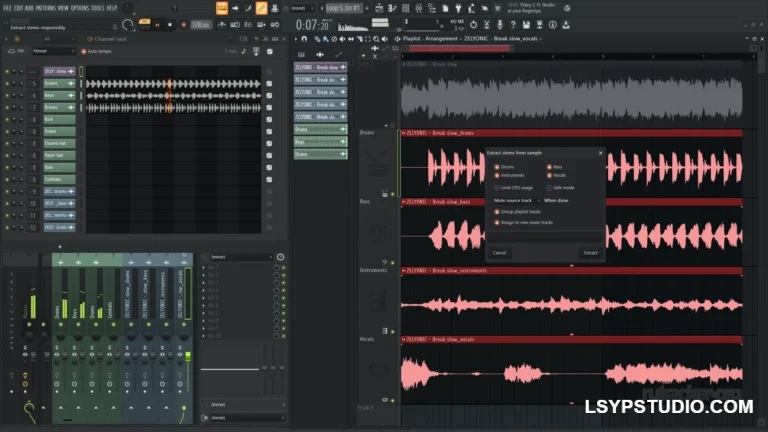Screen dimensions: 768x432
Task: Click the Extract button
Action: [590, 253]
